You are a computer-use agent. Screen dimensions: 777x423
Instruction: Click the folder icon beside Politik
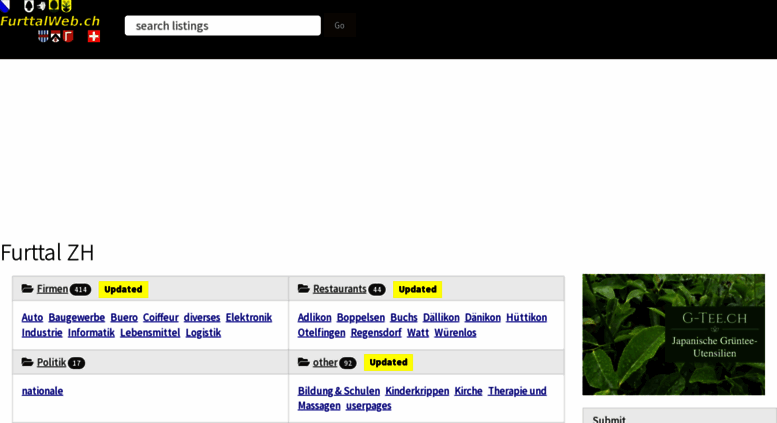(x=27, y=363)
